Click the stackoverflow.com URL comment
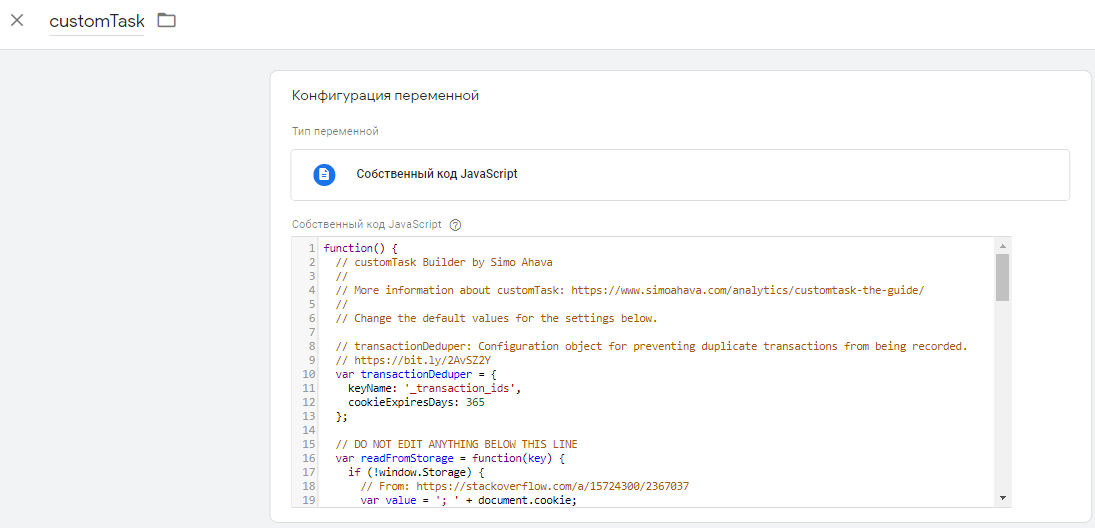 click(524, 486)
